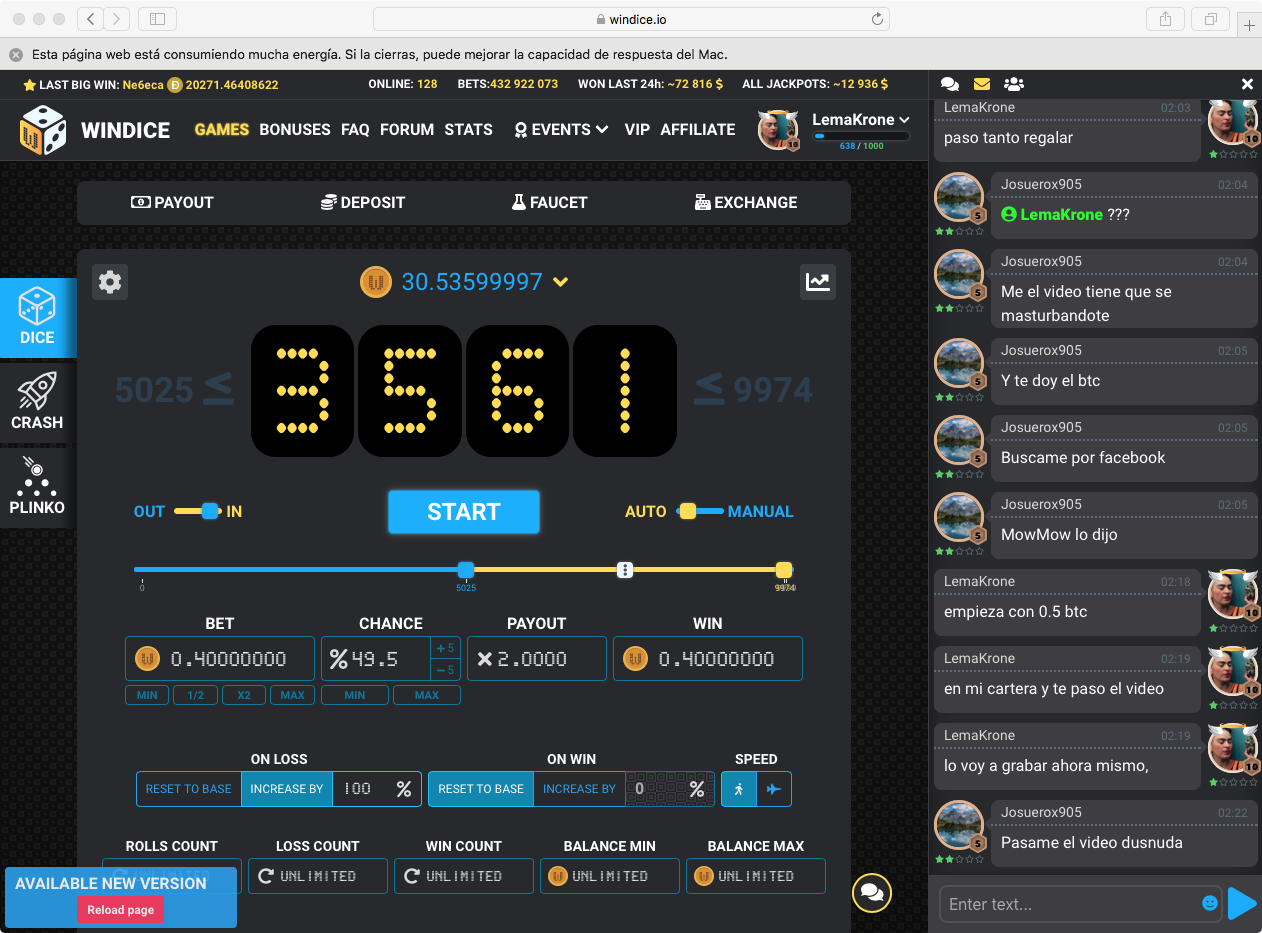
Task: Click the coin icon beside balance 30.53599997
Action: pyautogui.click(x=376, y=282)
